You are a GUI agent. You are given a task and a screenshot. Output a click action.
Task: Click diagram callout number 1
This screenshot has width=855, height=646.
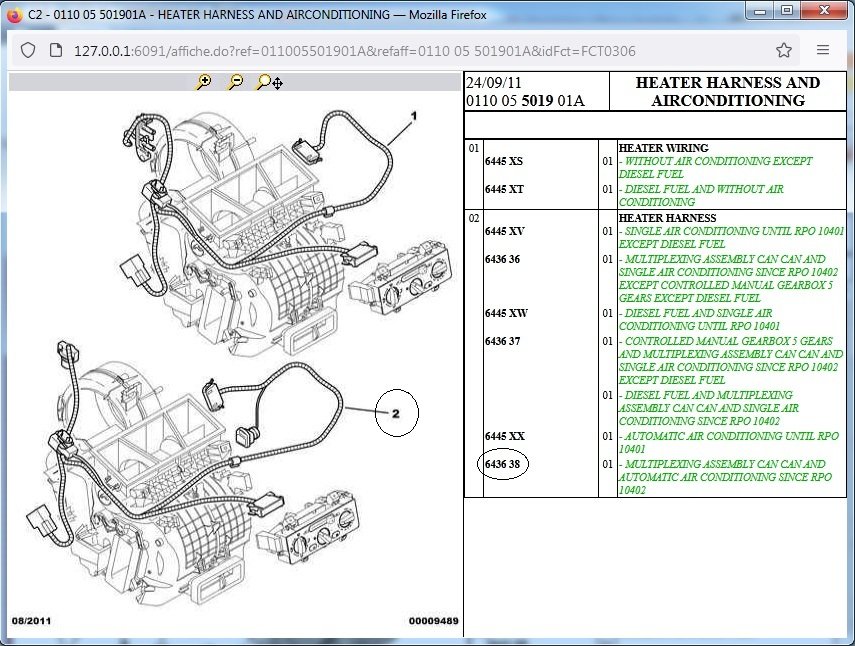point(414,116)
